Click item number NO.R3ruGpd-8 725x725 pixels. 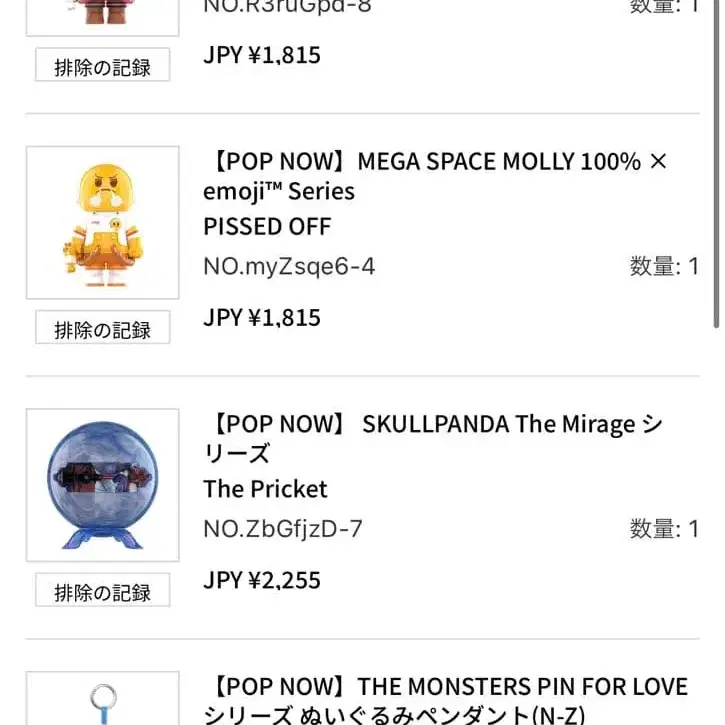point(288,6)
